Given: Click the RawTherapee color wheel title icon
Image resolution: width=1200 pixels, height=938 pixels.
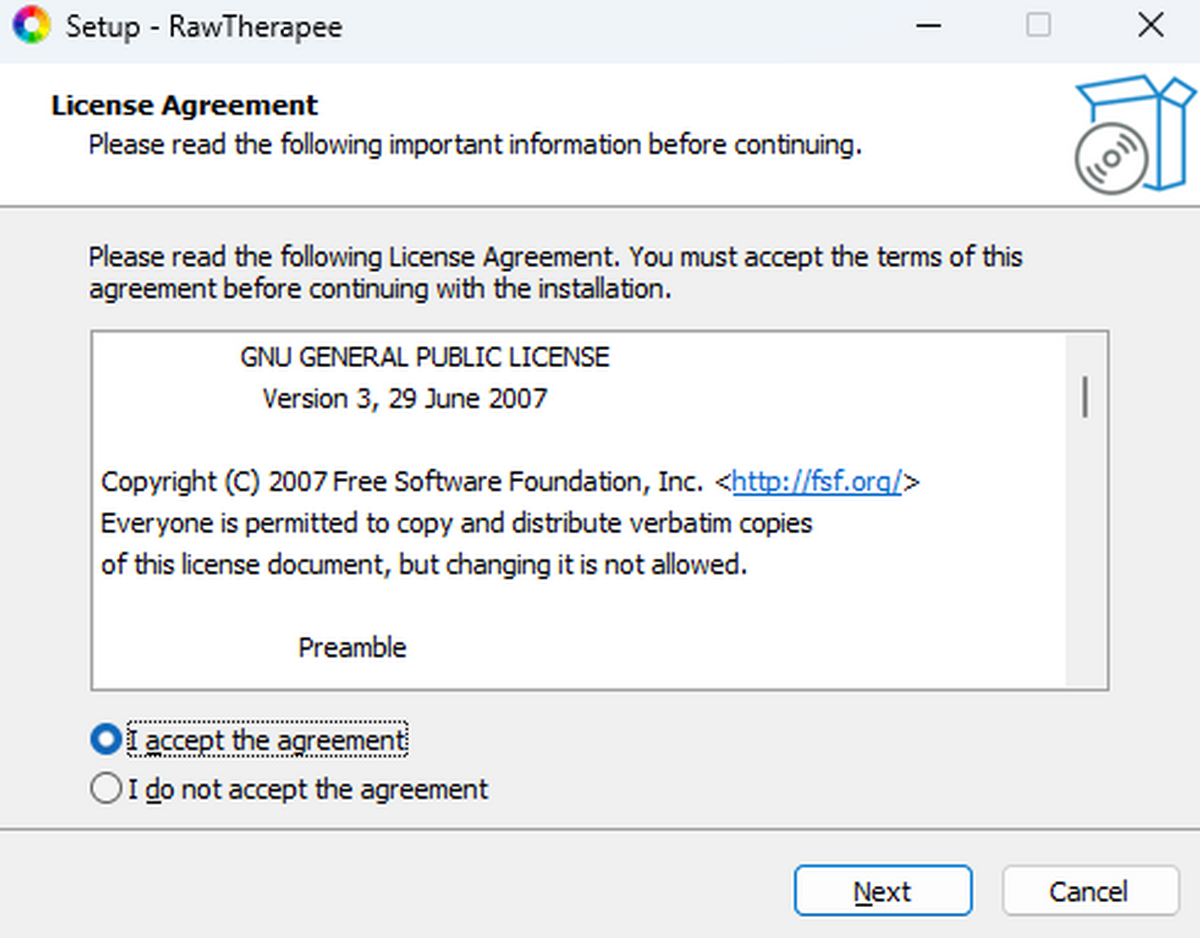Looking at the screenshot, I should coord(29,25).
